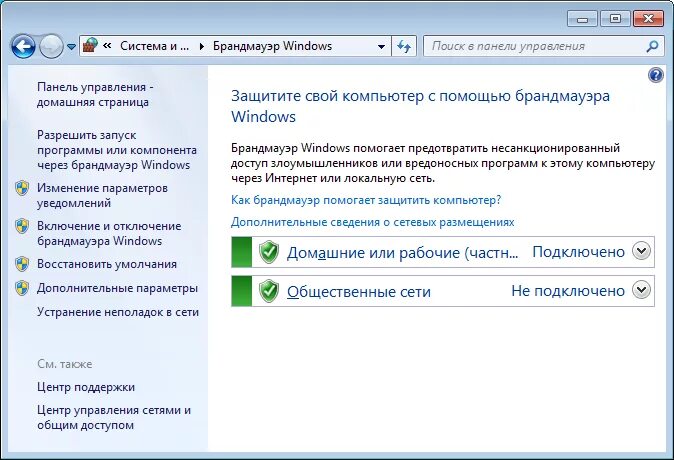674x460 pixels.
Task: Click shield icon beside 'Включение и отключение'
Action: [22, 226]
